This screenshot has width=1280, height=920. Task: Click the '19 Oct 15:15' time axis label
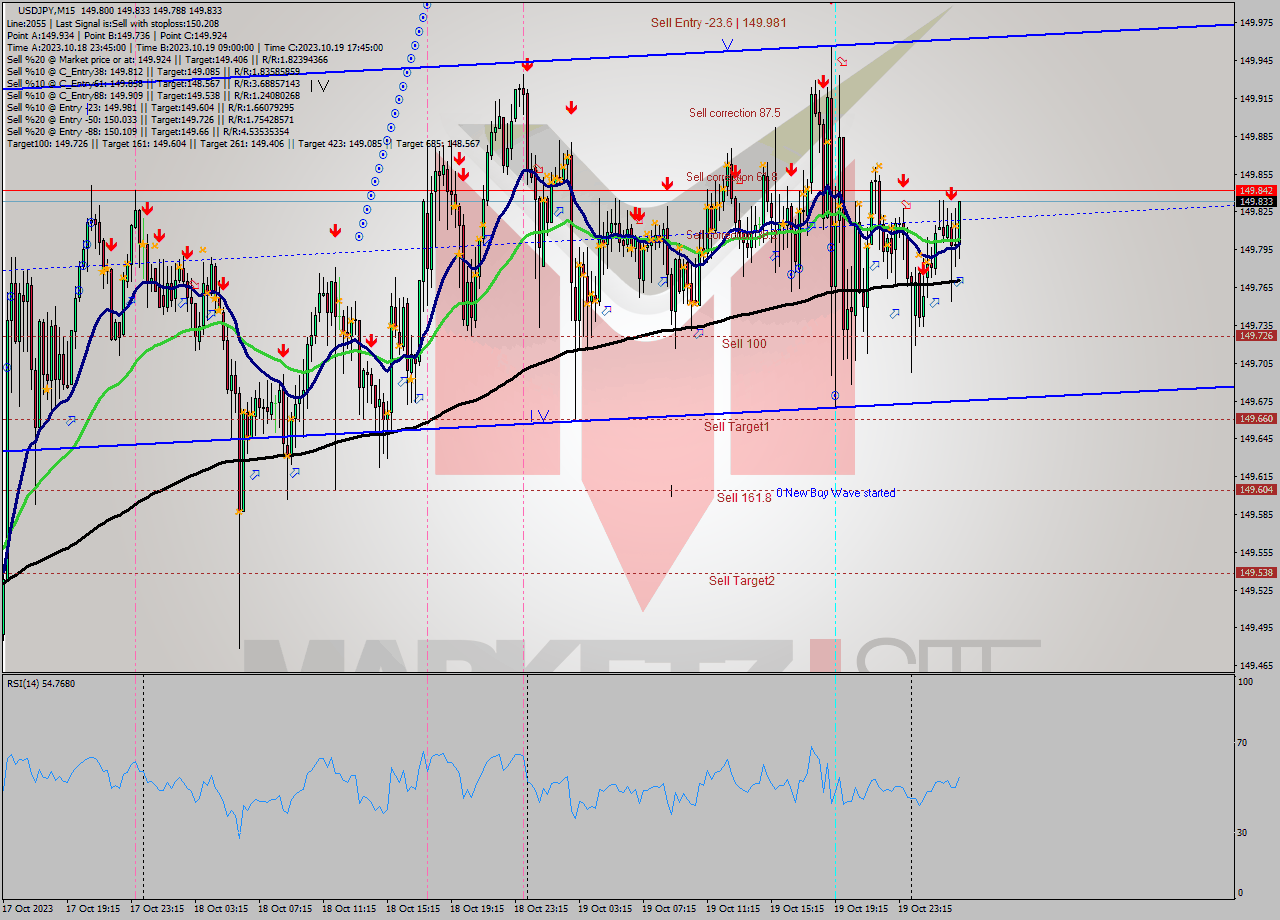797,909
